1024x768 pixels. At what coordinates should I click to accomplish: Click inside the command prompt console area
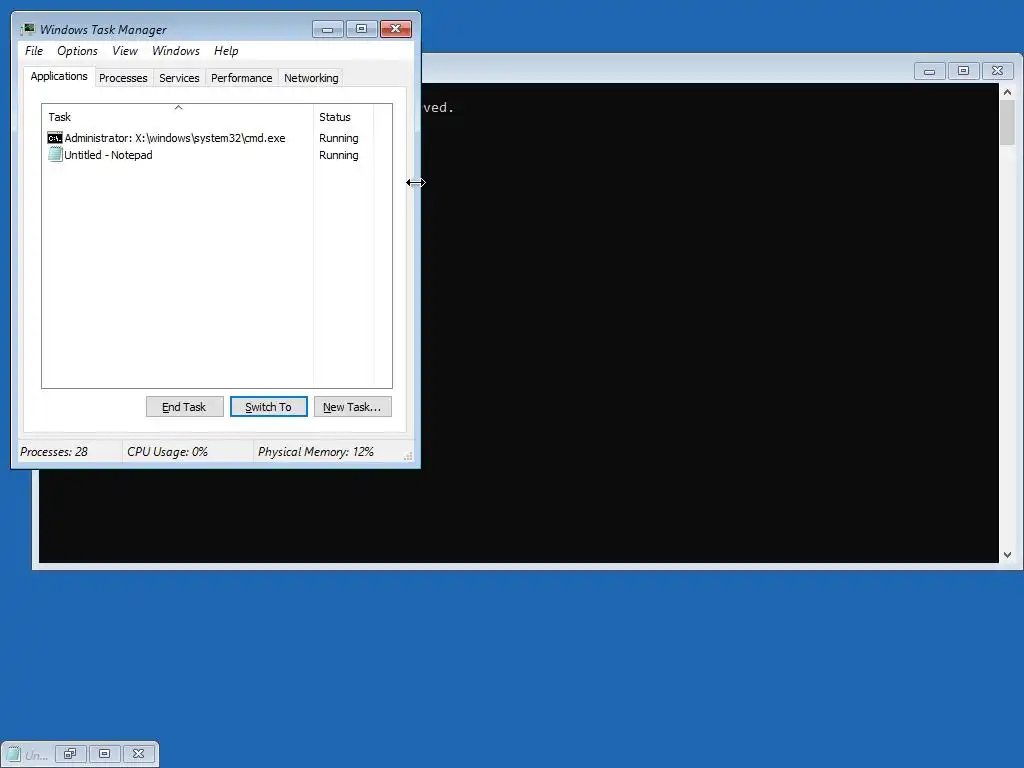(709, 323)
